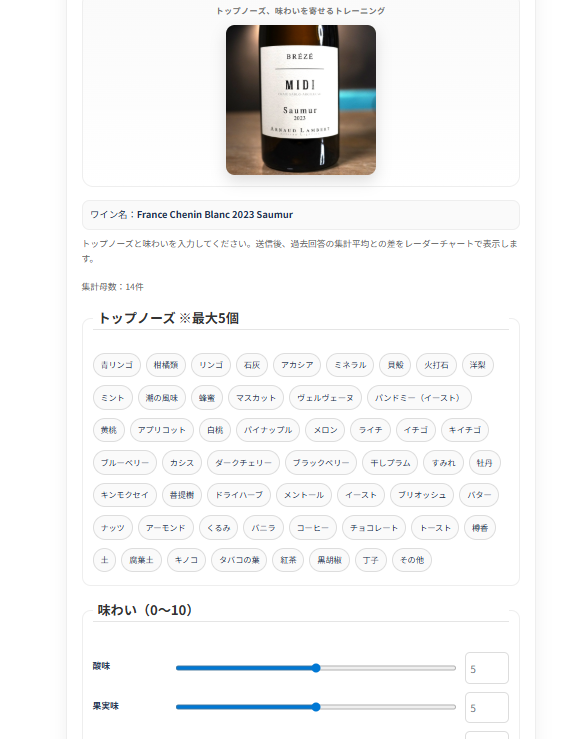The width and height of the screenshot is (588, 739).
Task: Select the パンドミー（イースト） chip
Action: pyautogui.click(x=419, y=397)
